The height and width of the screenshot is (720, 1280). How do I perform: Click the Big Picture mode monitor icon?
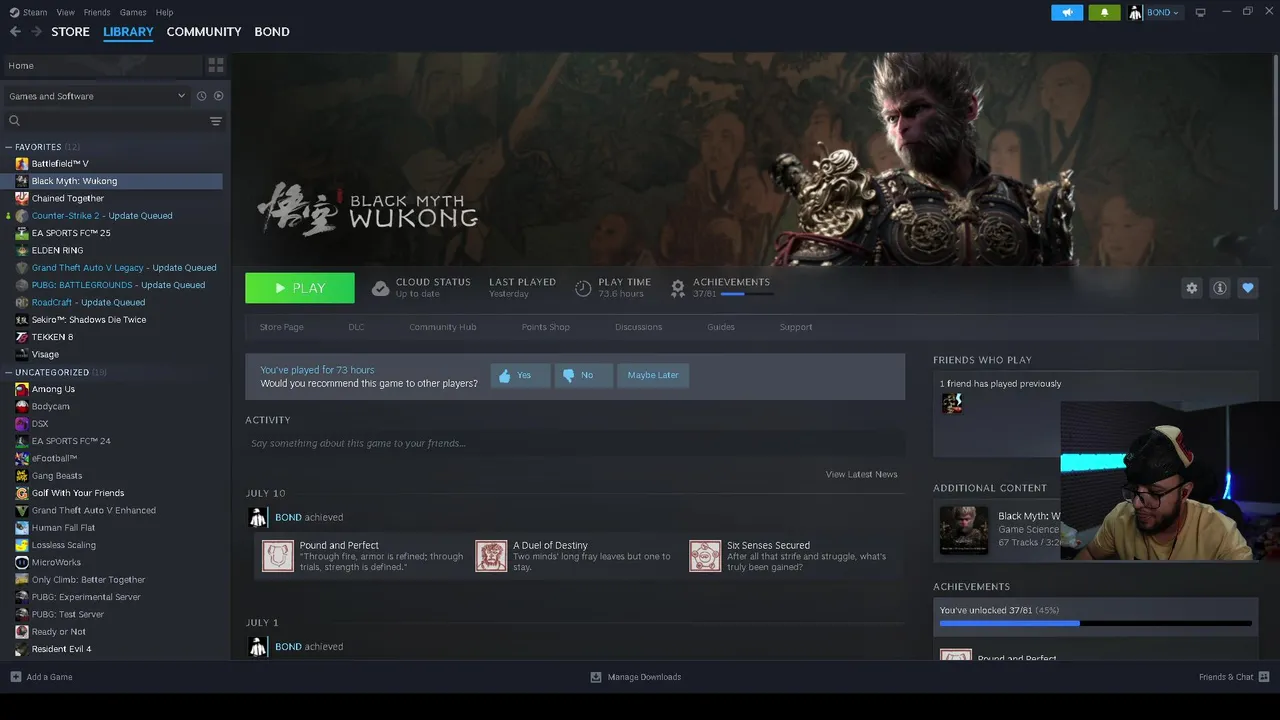1200,12
